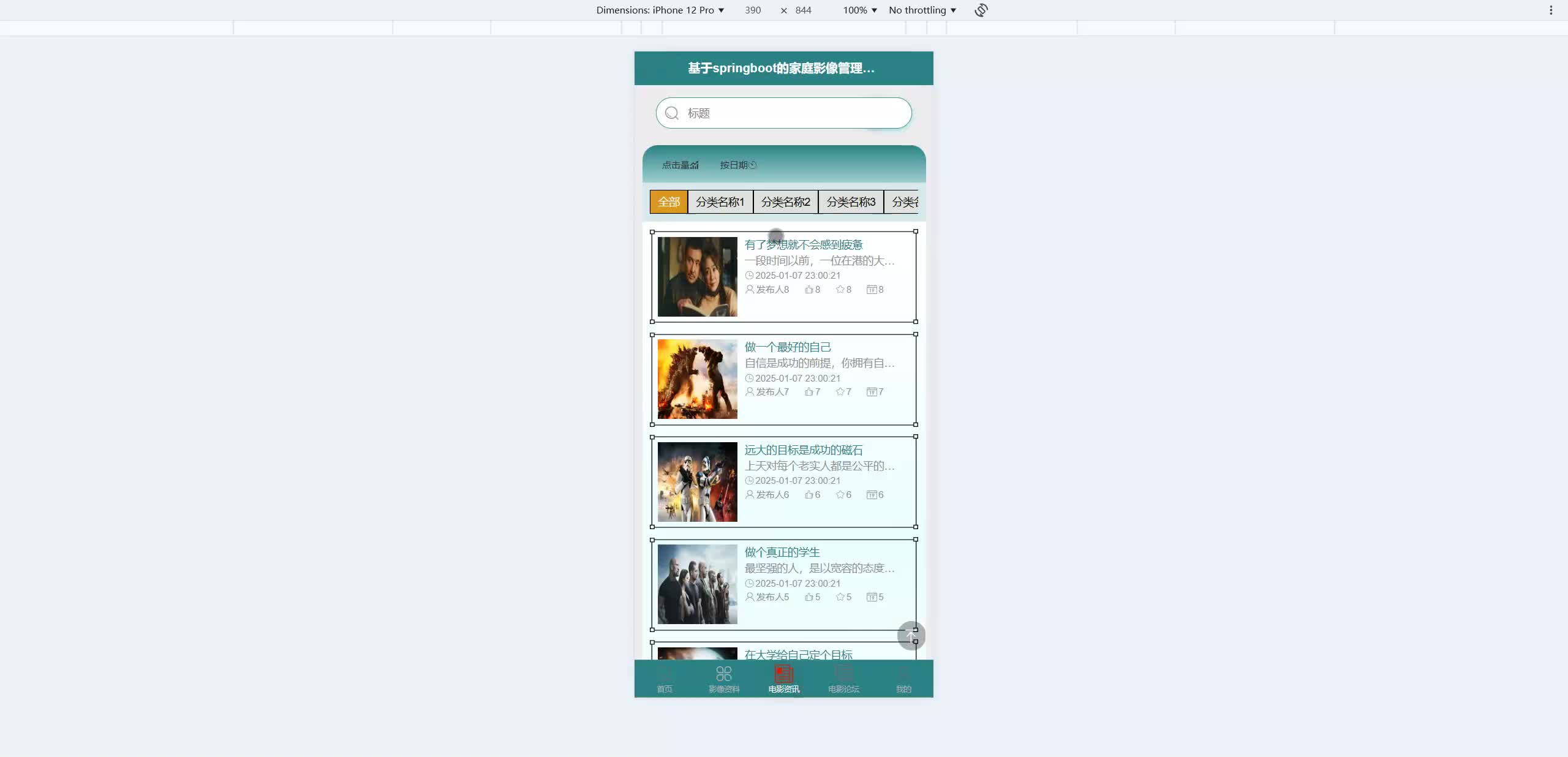
Task: Click the like icon on 发布人8 post
Action: point(809,290)
